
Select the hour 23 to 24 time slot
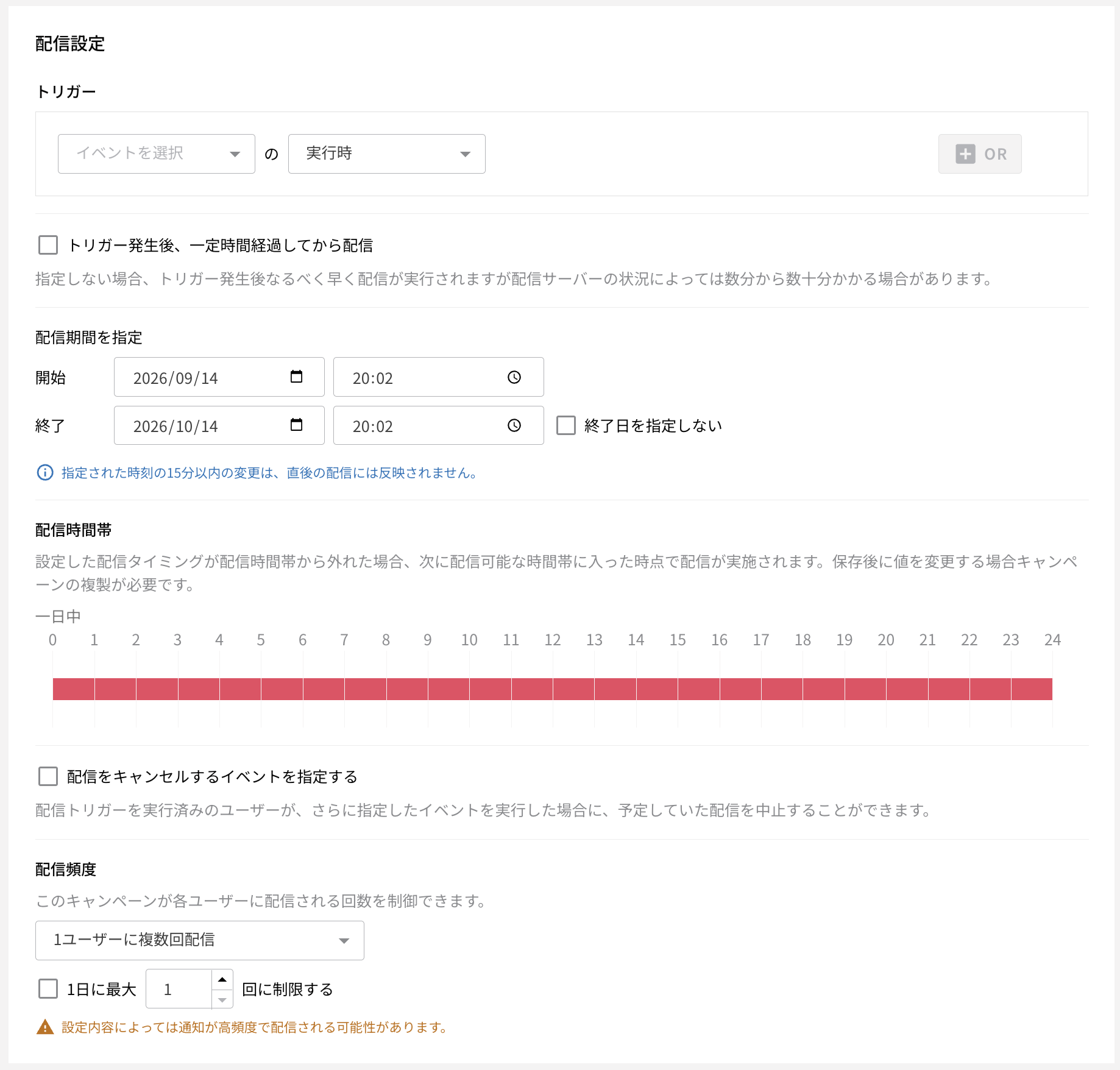coord(1032,689)
